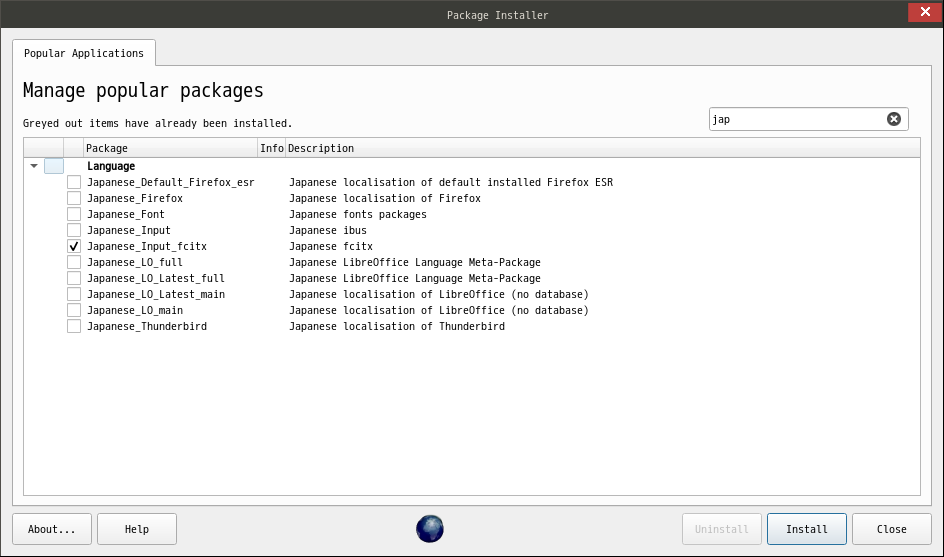The image size is (944, 557).
Task: Click the Japanese_LO_Latest_main package name
Action: tap(156, 294)
